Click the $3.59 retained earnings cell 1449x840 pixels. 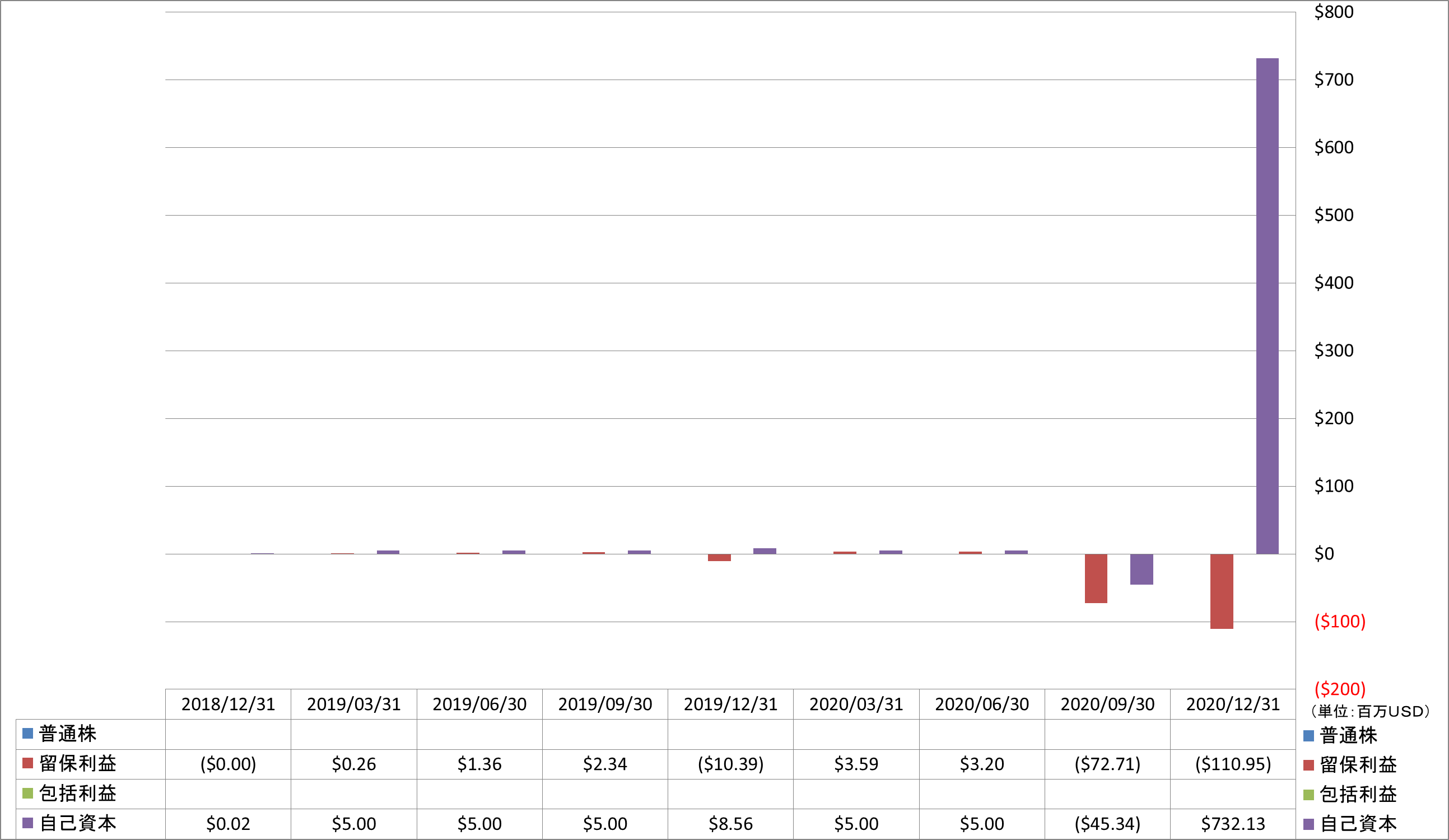(x=856, y=764)
